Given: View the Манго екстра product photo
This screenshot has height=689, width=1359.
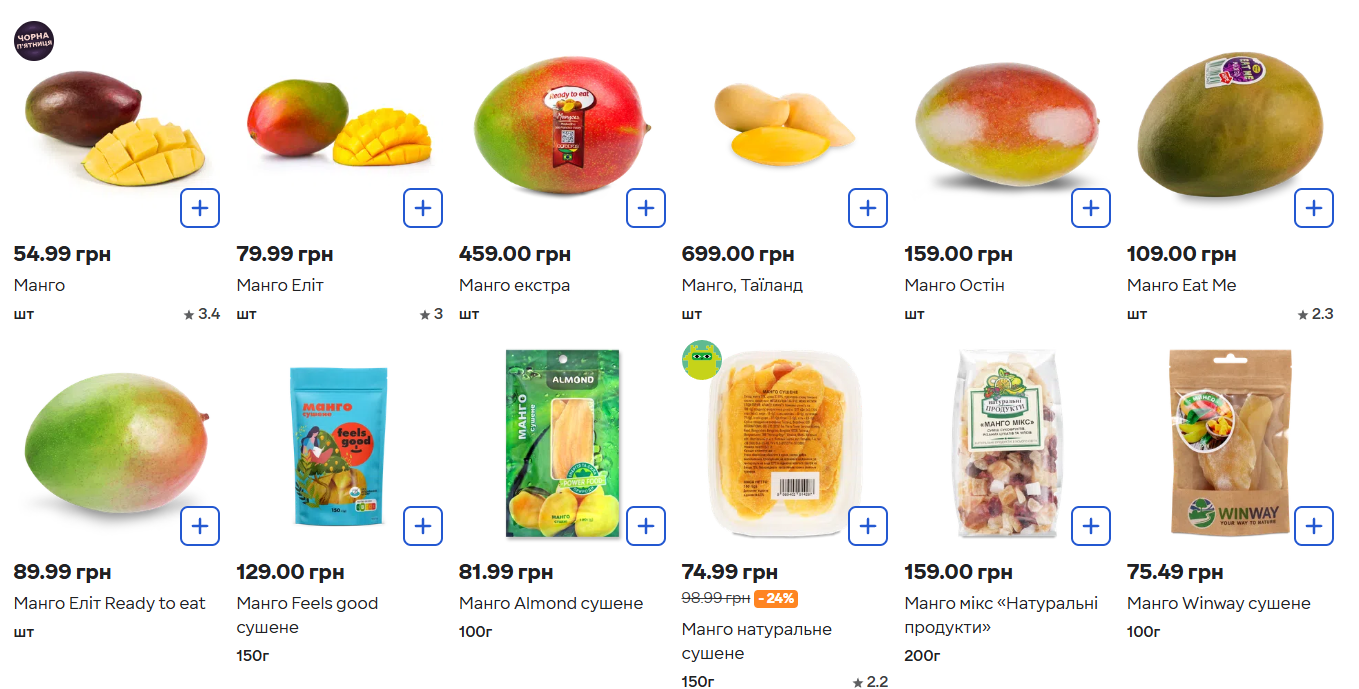Looking at the screenshot, I should tap(560, 125).
